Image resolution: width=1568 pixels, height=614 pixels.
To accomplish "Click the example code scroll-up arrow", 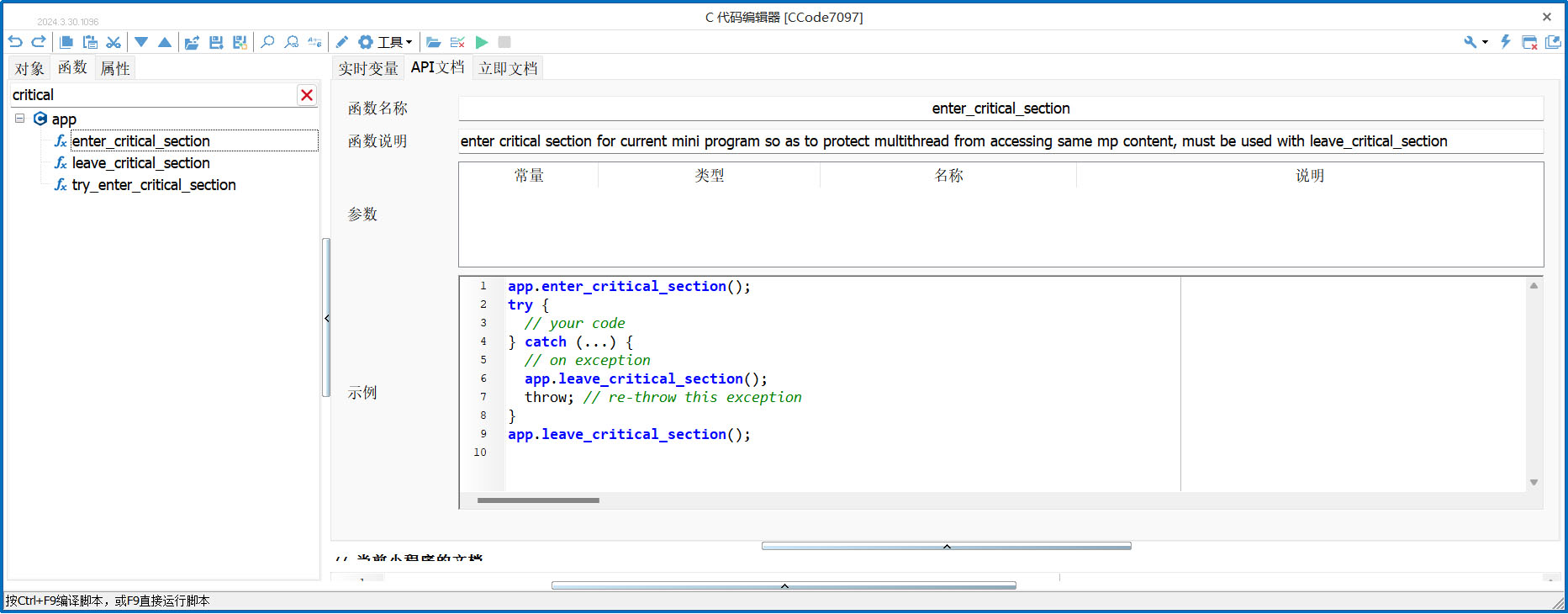I will pos(1534,286).
